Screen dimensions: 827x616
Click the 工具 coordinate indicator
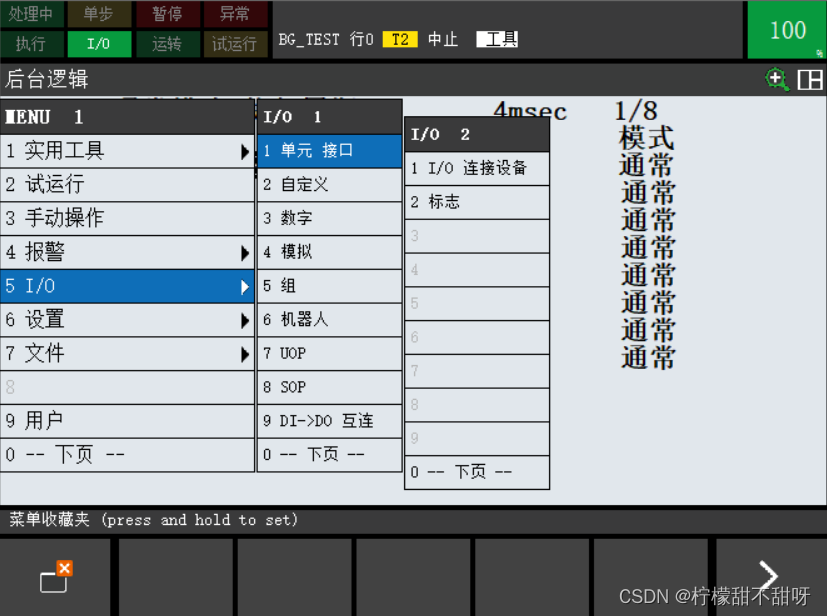(x=497, y=40)
